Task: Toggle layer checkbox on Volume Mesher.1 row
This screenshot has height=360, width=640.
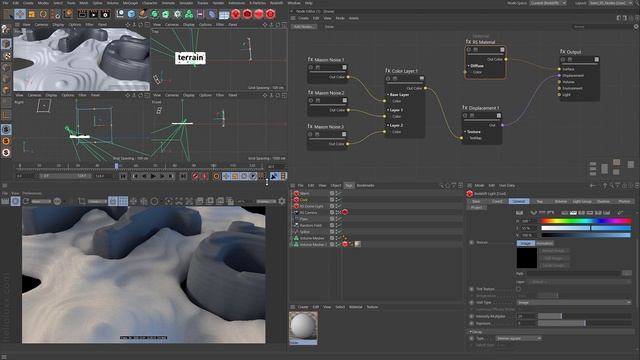Action: [332, 244]
